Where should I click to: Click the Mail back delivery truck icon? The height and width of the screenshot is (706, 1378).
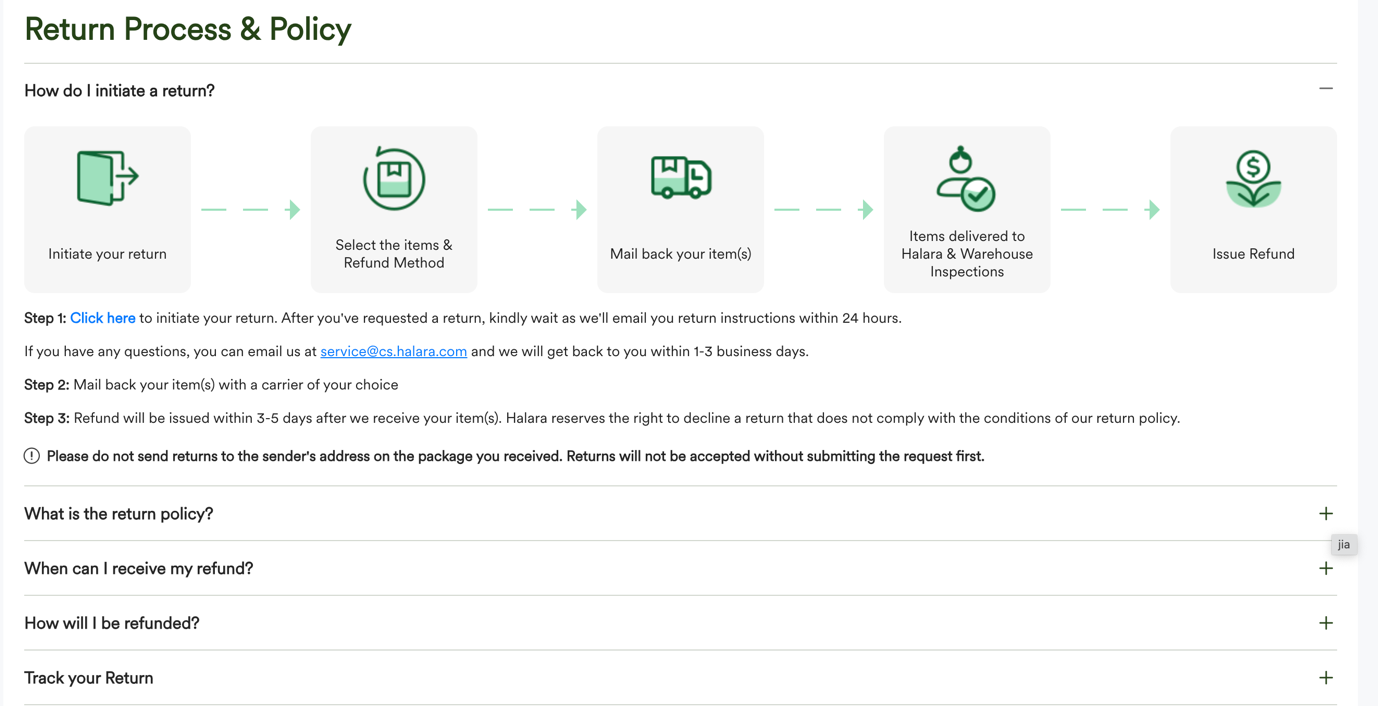681,178
